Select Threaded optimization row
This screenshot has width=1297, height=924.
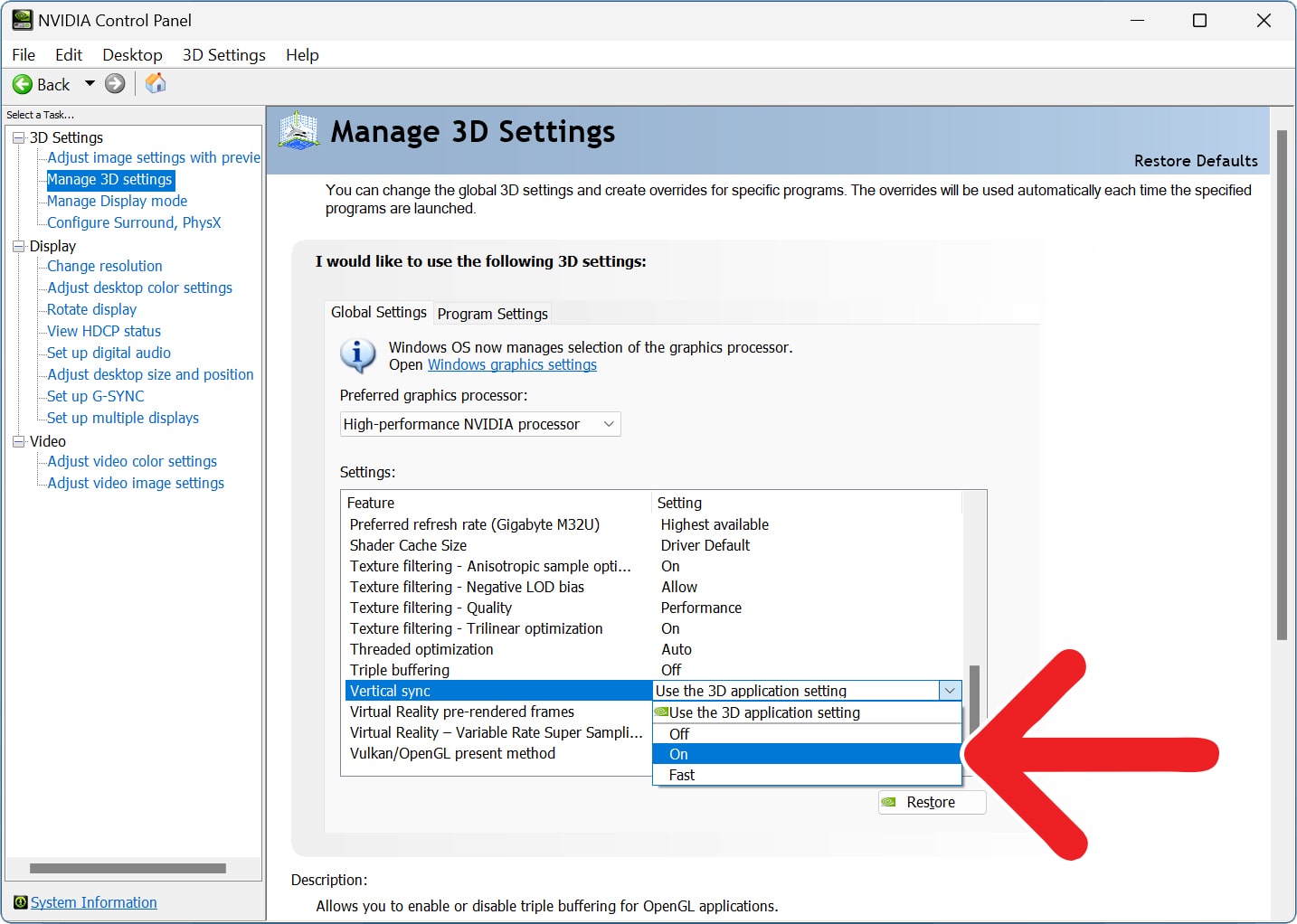[x=653, y=649]
